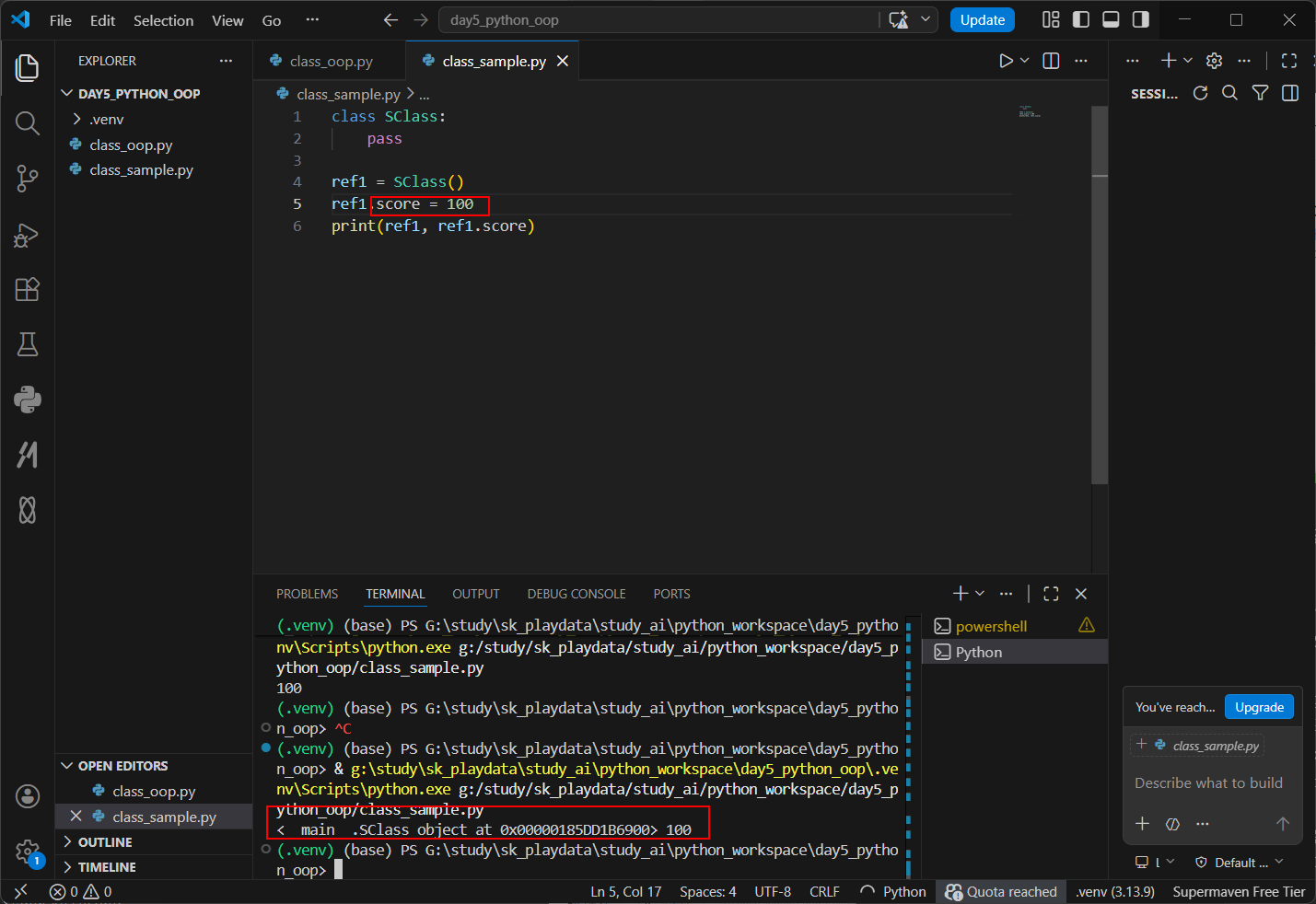The width and height of the screenshot is (1316, 904).
Task: Open the View menu
Action: point(227,20)
